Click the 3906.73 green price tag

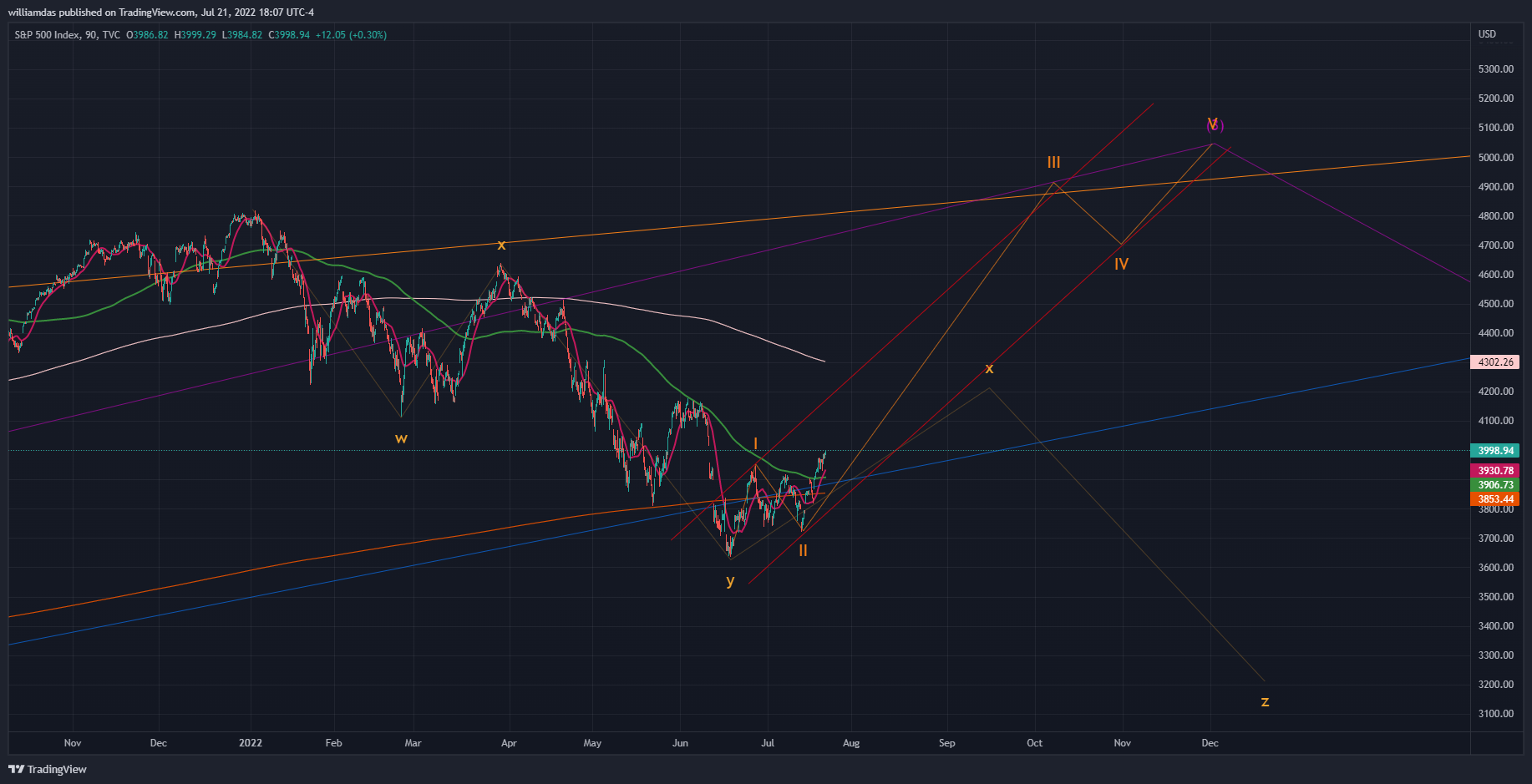point(1495,485)
